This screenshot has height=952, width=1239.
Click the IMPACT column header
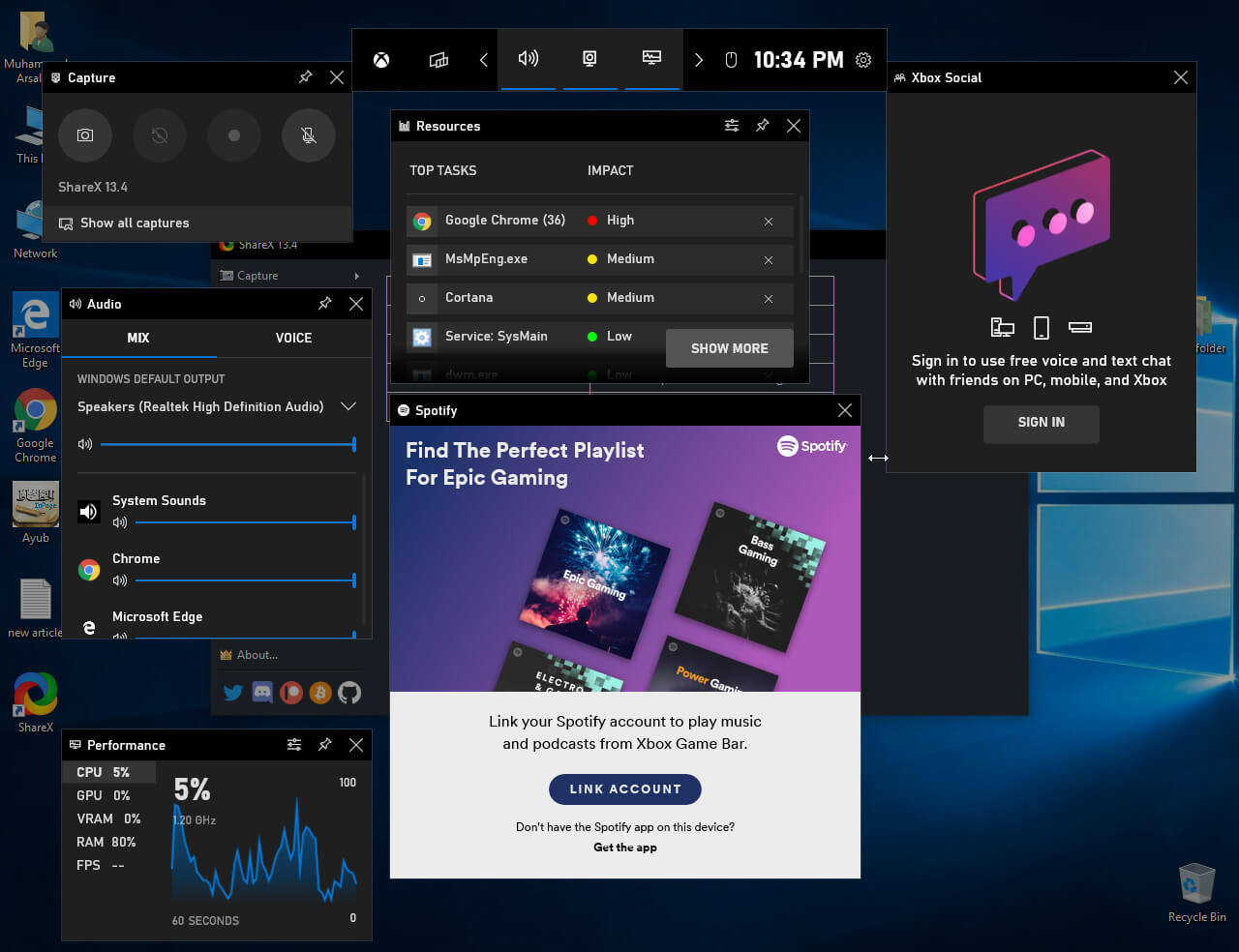tap(610, 170)
